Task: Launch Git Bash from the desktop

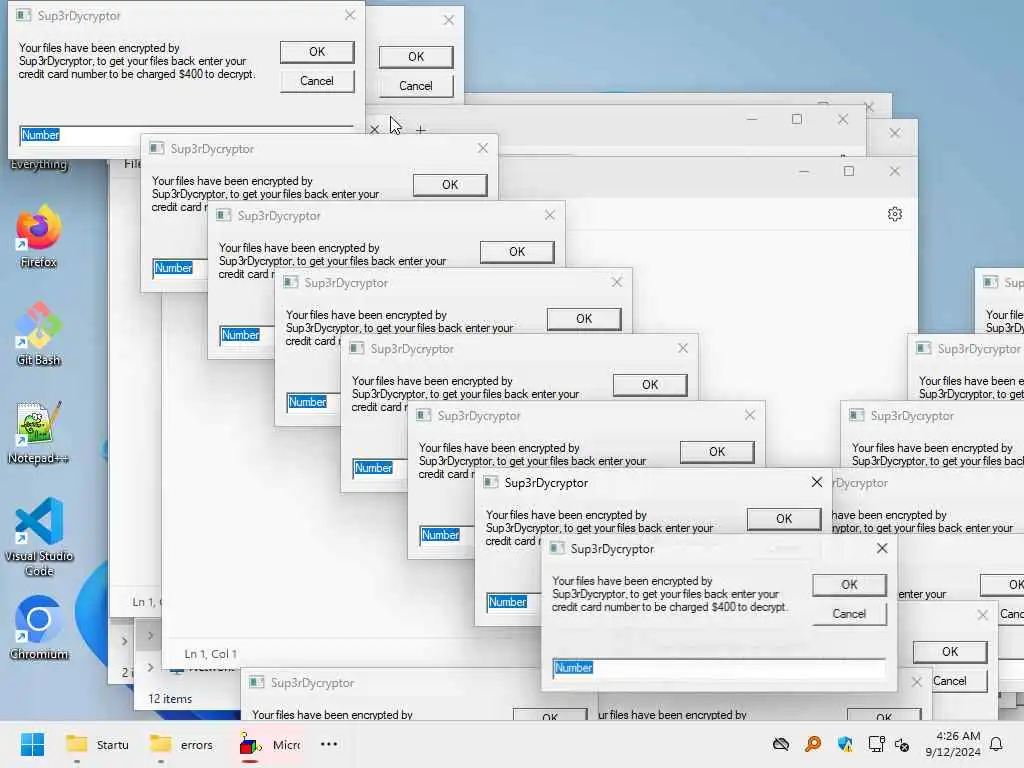Action: pos(39,334)
